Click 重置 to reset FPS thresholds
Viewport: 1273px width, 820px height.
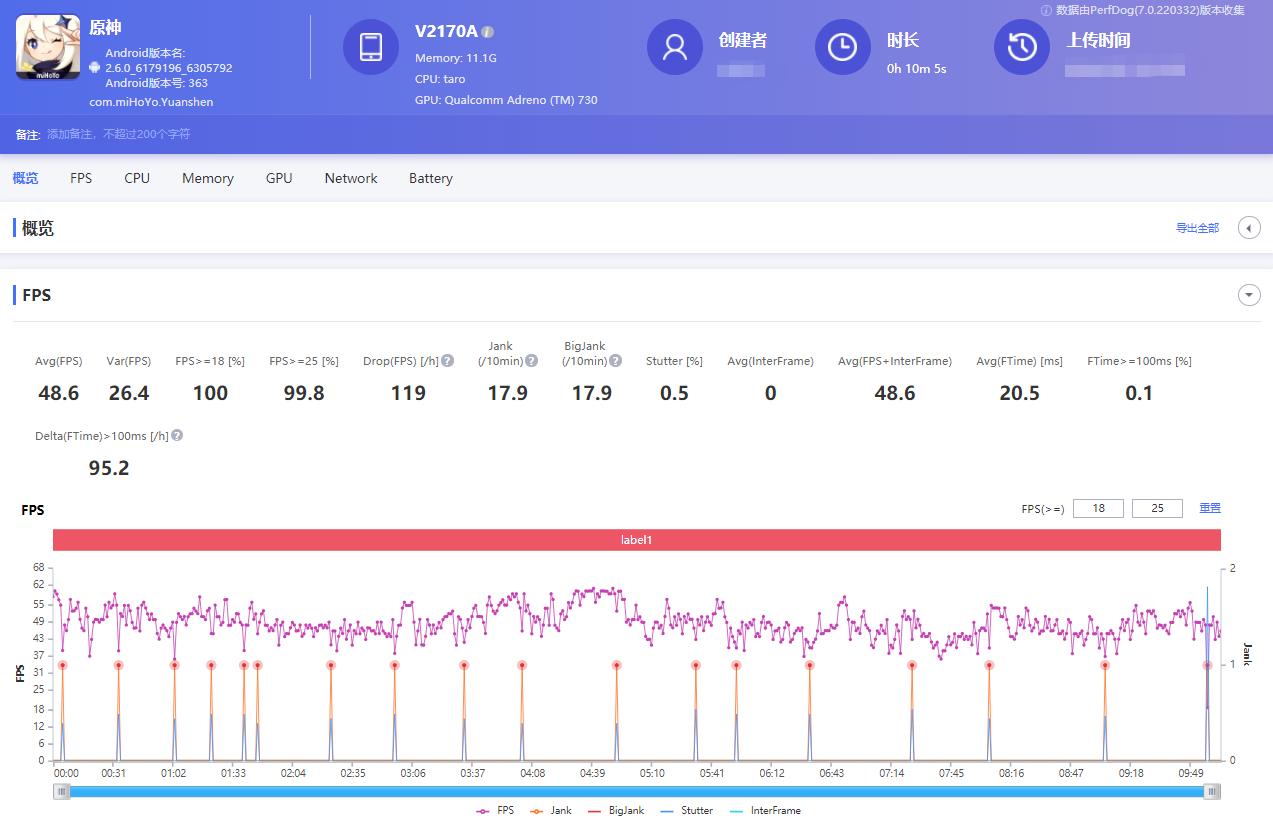coord(1209,508)
